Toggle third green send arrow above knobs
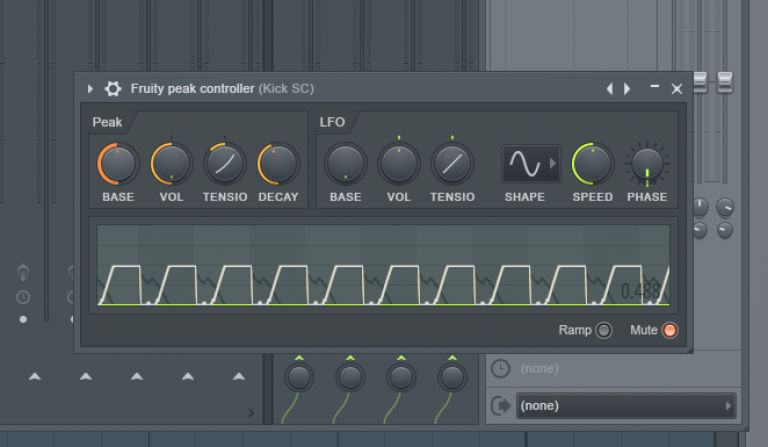Screen dimensions: 768x447 pyautogui.click(x=401, y=358)
